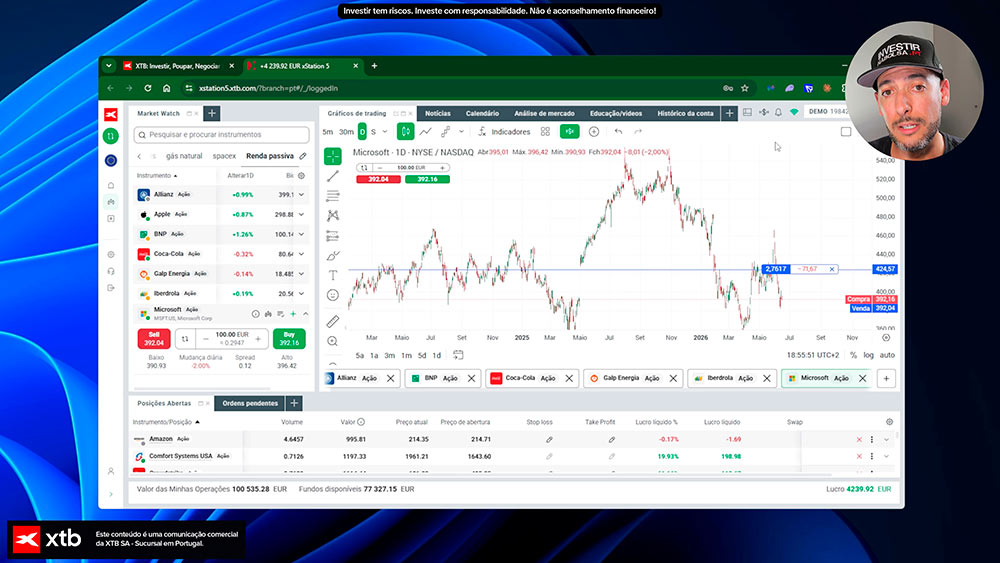Close the Amazon position red X
1000x563 pixels.
[859, 439]
